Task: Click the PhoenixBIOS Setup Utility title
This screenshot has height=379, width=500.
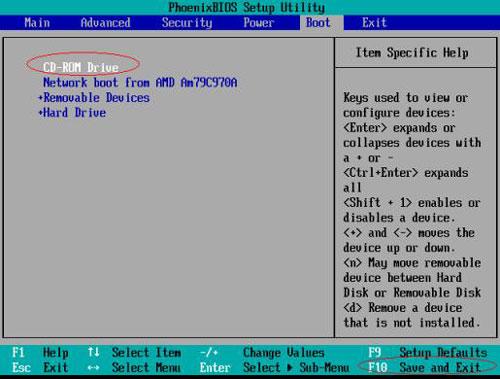Action: 247,7
